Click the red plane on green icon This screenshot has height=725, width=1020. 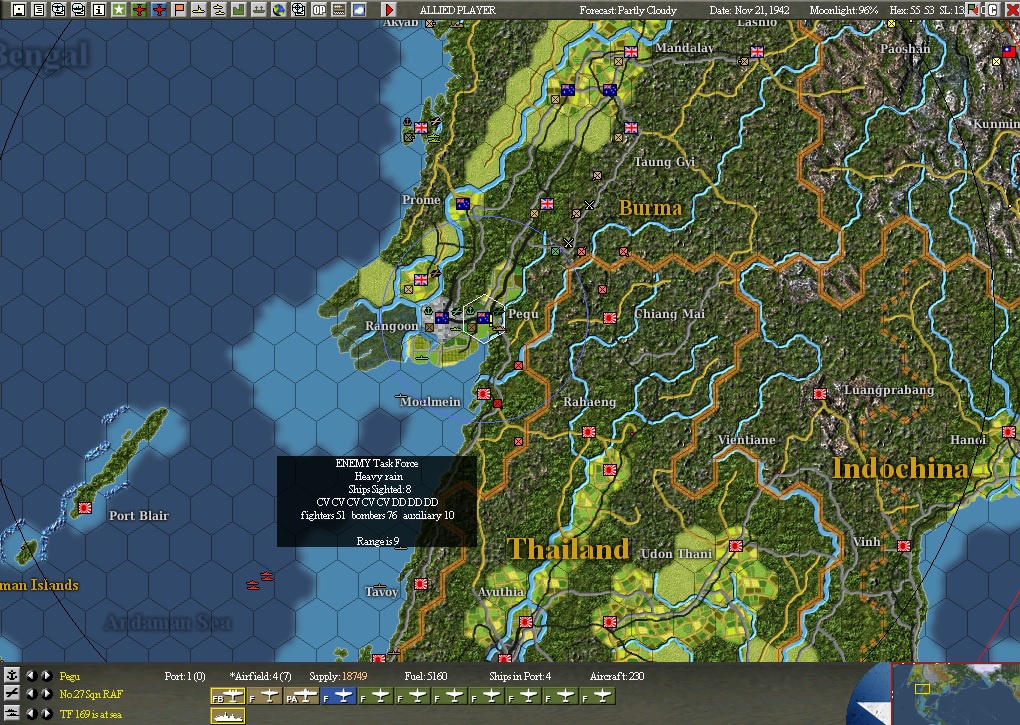(x=139, y=10)
